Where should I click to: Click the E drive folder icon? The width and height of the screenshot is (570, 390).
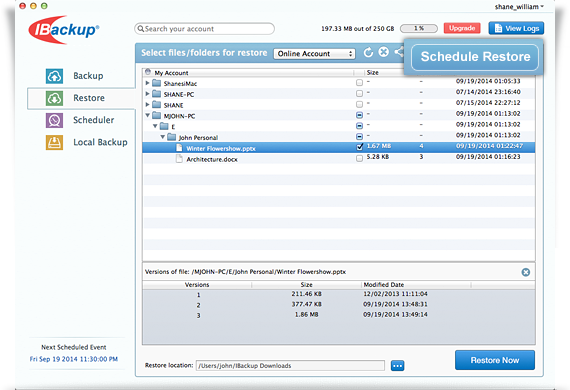coord(164,126)
